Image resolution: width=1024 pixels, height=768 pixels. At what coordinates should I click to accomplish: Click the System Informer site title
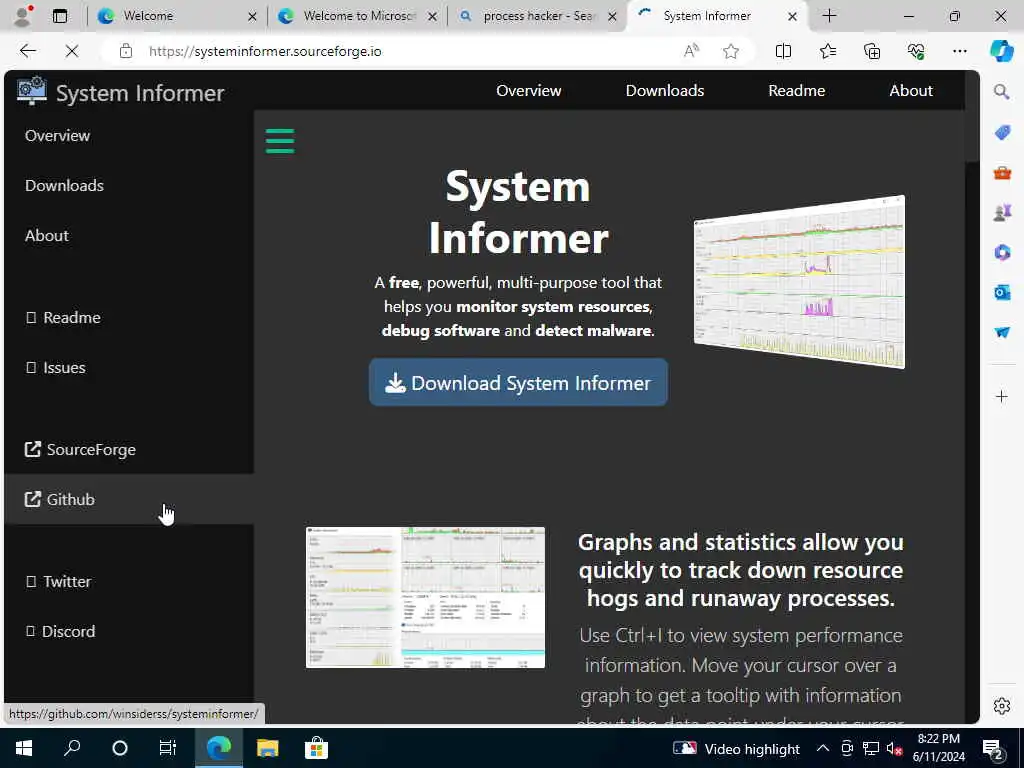[x=140, y=93]
